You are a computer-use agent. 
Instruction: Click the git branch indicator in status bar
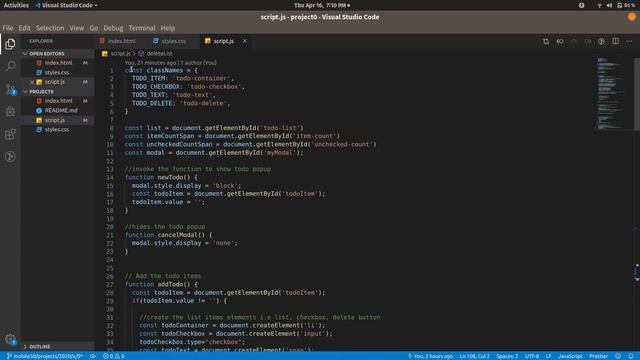44,356
